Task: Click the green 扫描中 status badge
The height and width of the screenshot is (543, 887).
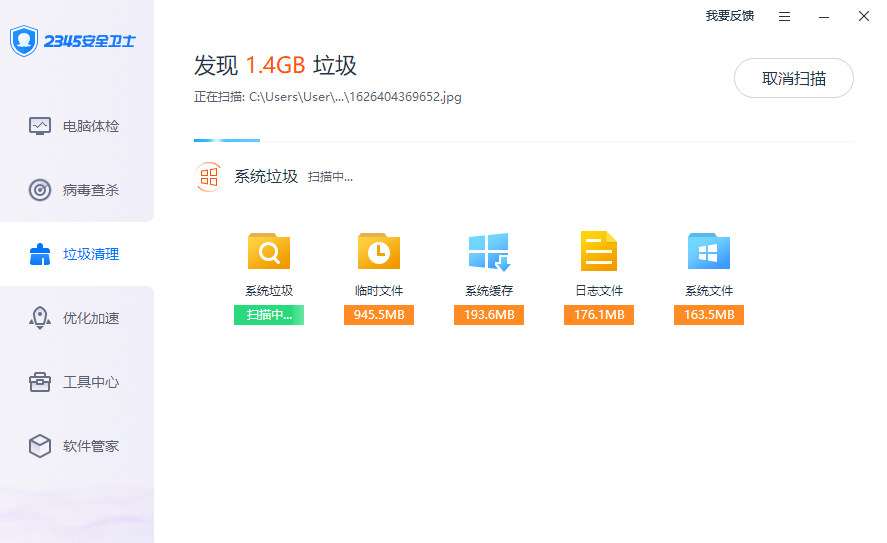Action: tap(269, 315)
